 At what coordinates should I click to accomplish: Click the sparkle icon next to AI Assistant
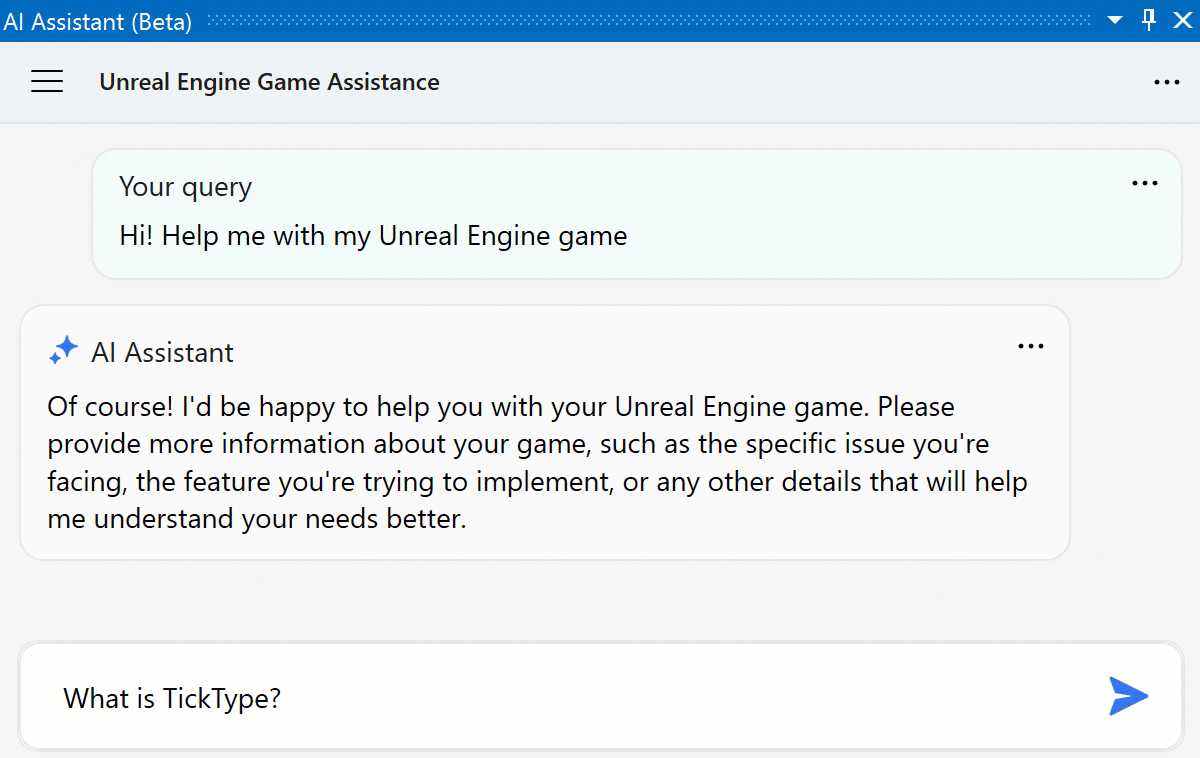(63, 351)
